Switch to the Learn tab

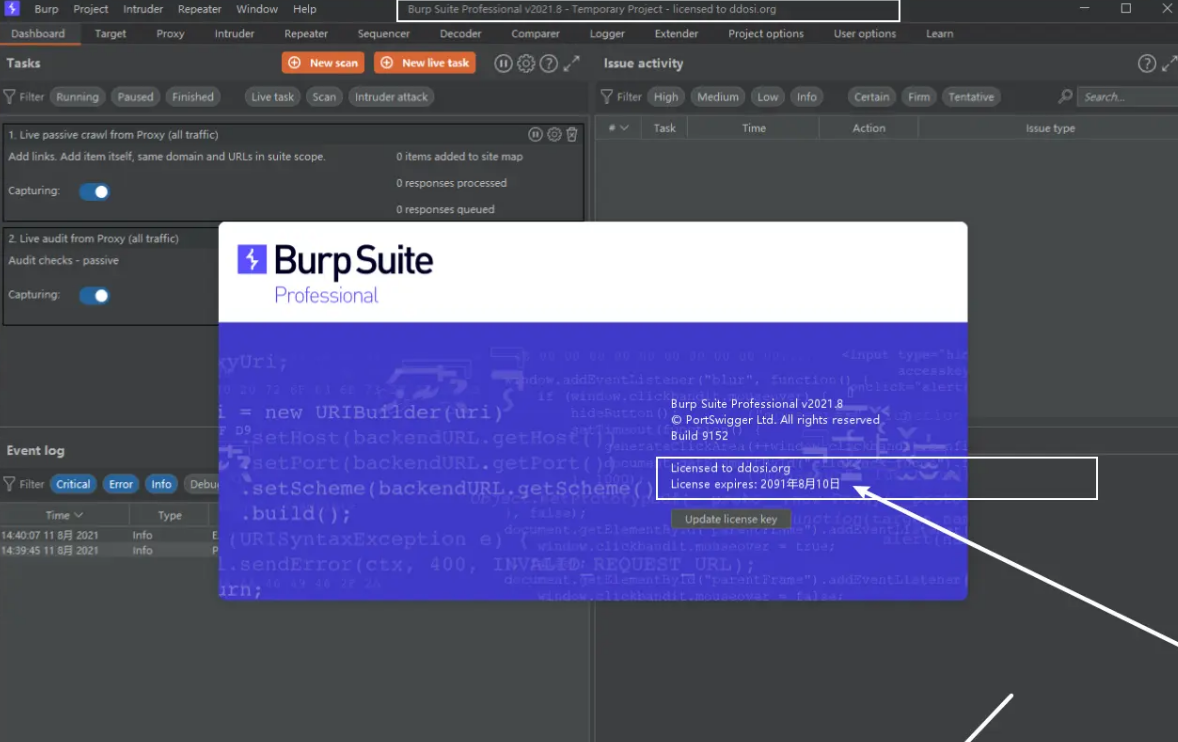coord(939,34)
